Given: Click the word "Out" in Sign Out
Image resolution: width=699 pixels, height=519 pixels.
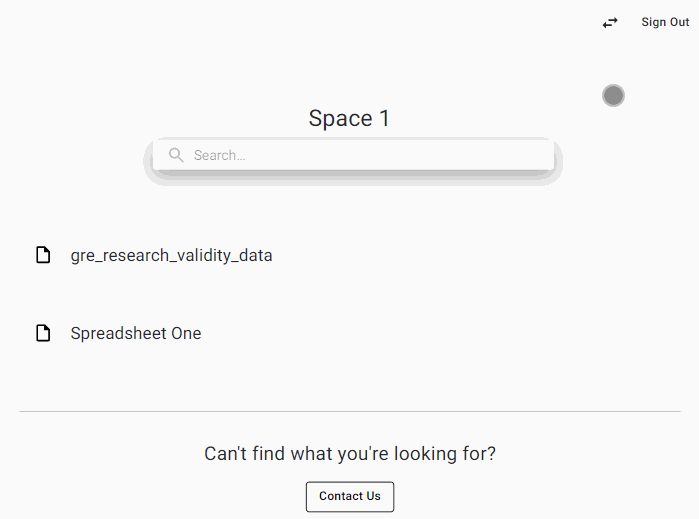Looking at the screenshot, I should [679, 22].
